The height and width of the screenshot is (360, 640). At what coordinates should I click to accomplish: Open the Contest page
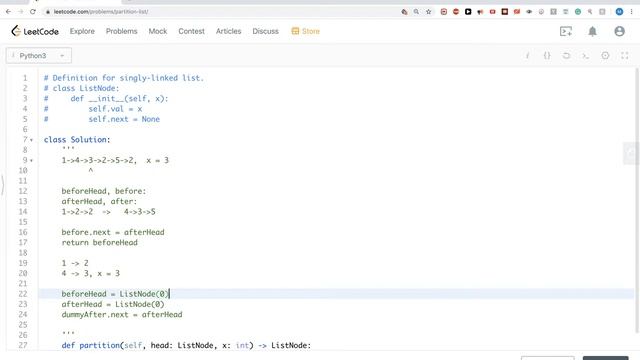click(x=191, y=31)
